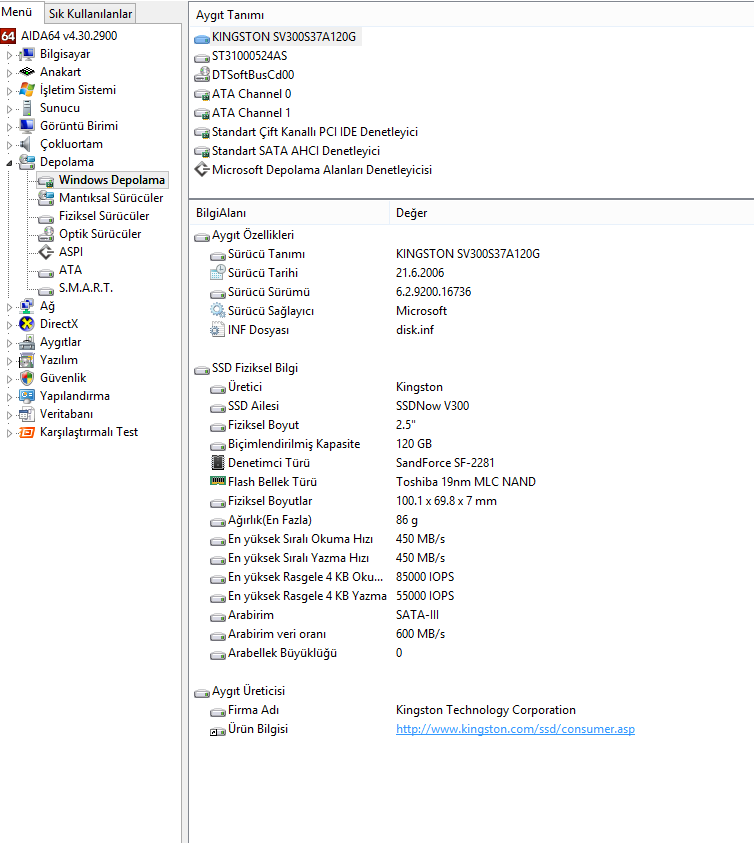Expand the DirectX tree node
The image size is (754, 843).
(9, 325)
